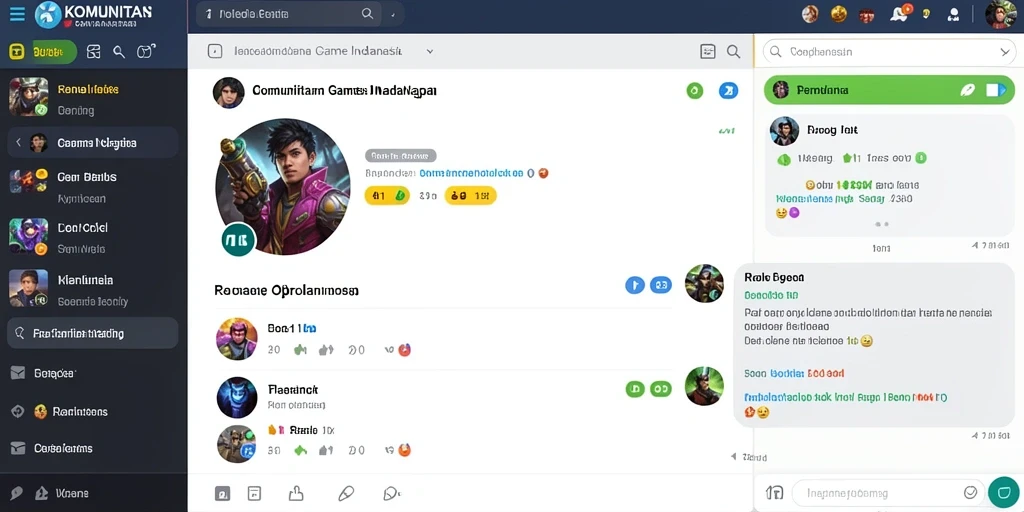The image size is (1024, 512).
Task: Open the large hero profile picture
Action: click(x=283, y=186)
